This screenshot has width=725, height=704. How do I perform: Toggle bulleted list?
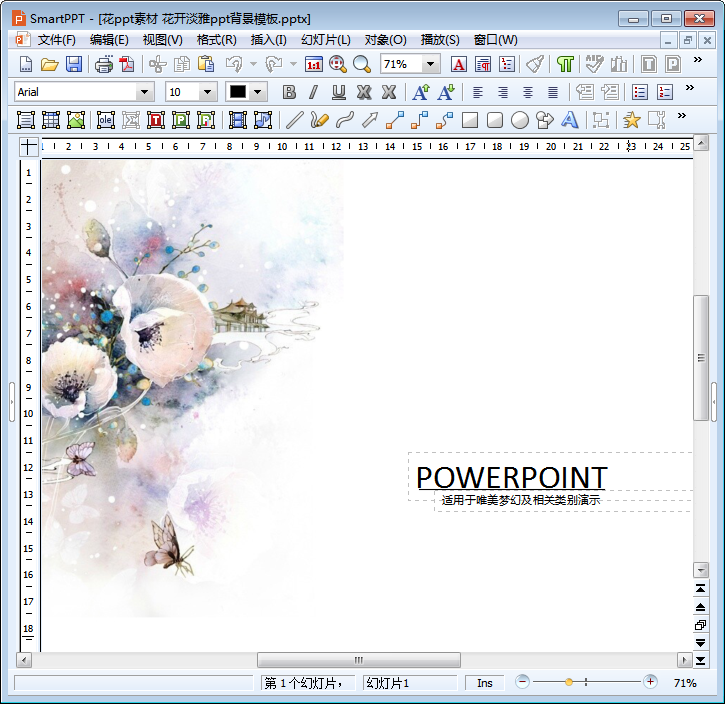click(x=640, y=92)
